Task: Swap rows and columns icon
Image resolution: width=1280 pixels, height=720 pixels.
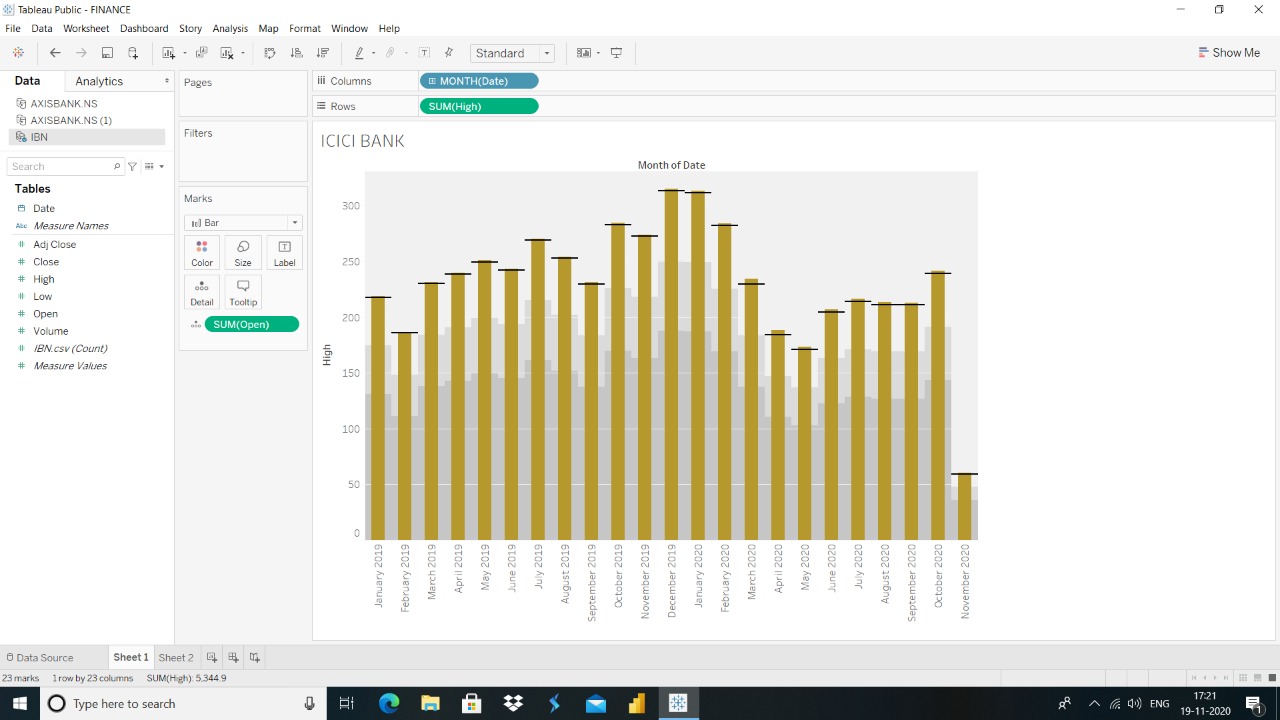Action: tap(270, 53)
